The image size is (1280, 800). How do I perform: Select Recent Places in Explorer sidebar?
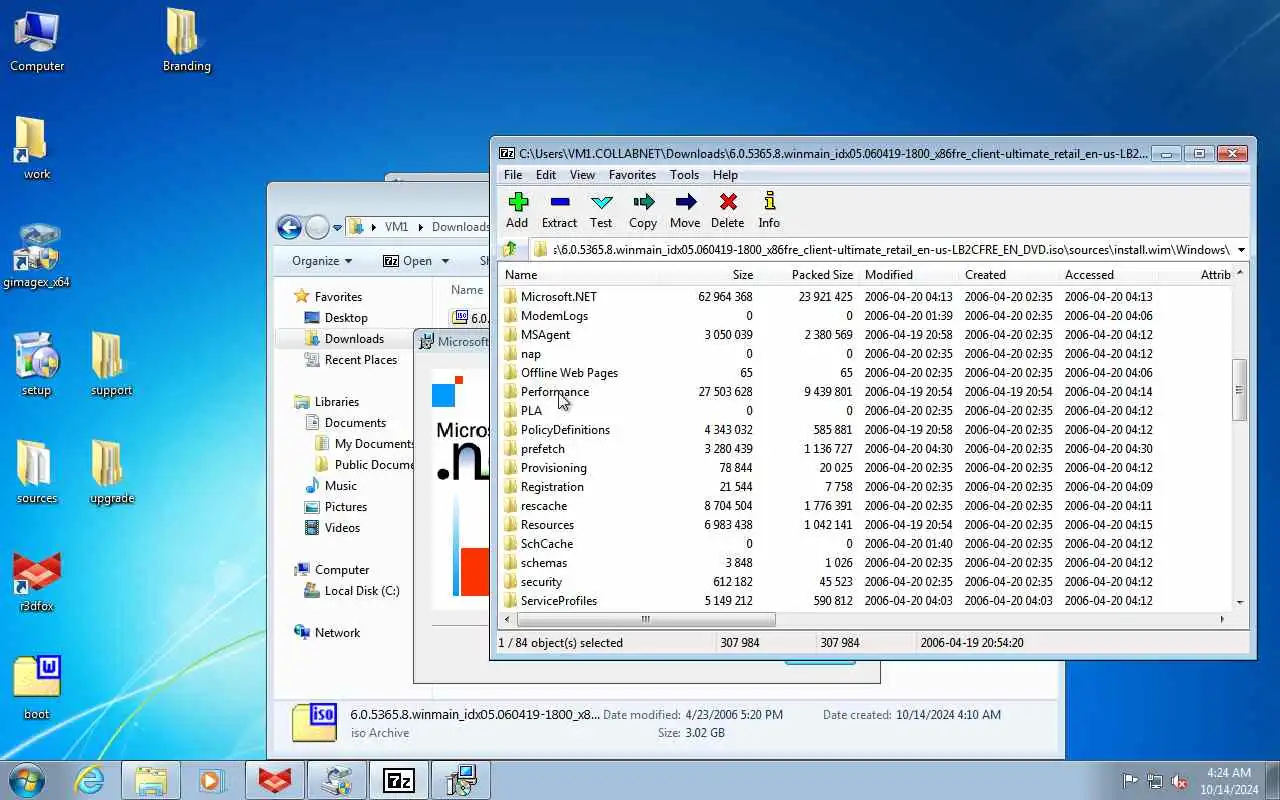(350, 359)
